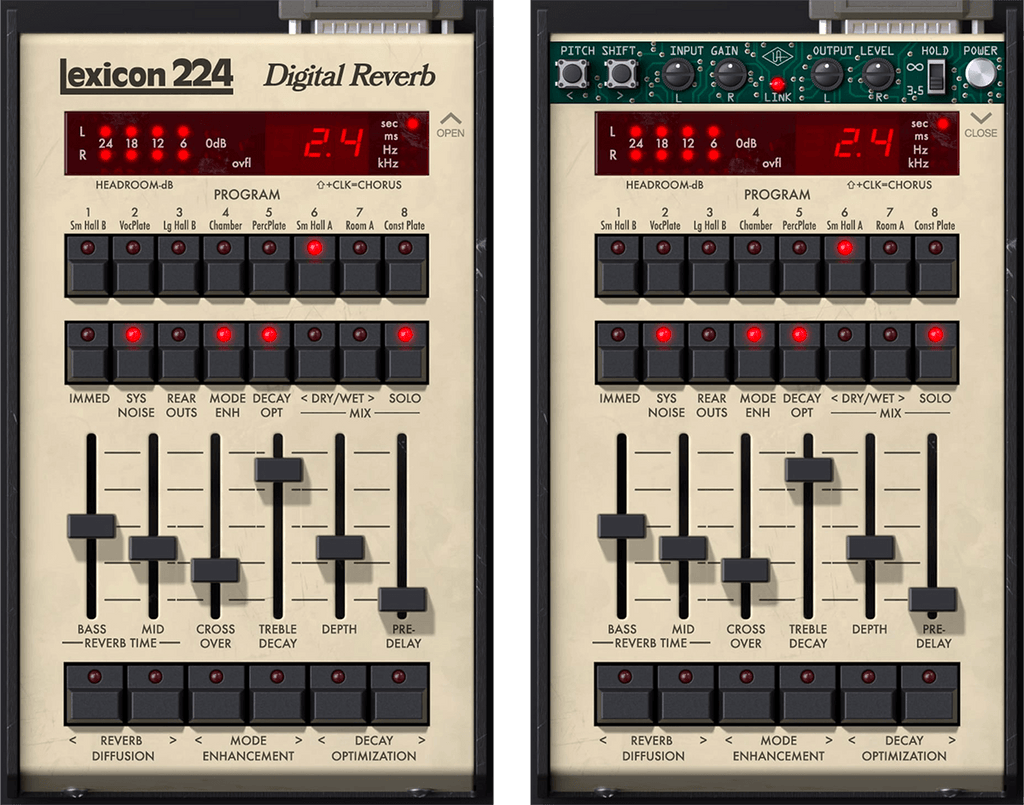The width and height of the screenshot is (1024, 805).
Task: Click the PRE-DELAY fader on left unit
Action: pyautogui.click(x=402, y=599)
